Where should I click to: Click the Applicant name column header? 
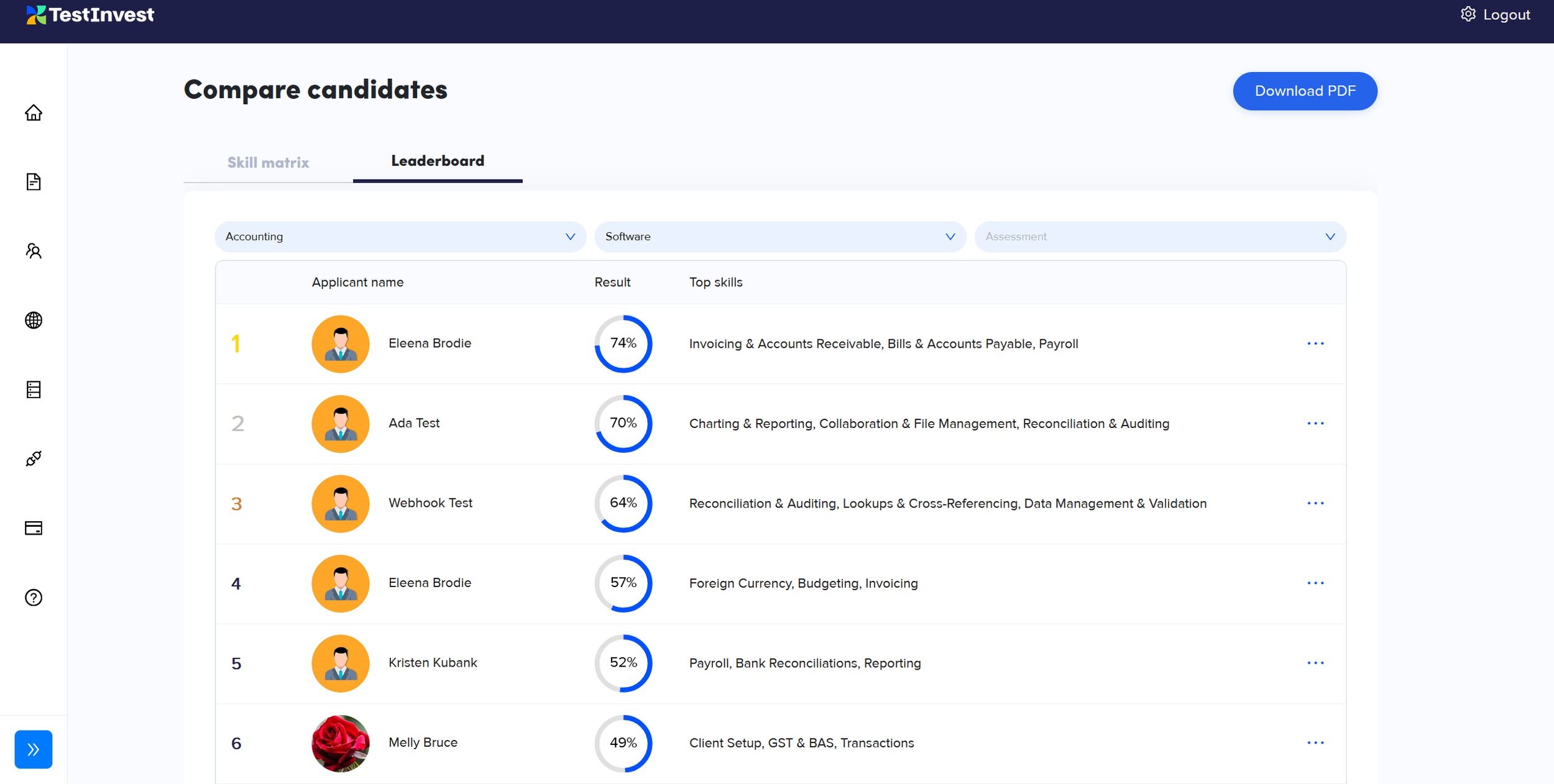(357, 282)
